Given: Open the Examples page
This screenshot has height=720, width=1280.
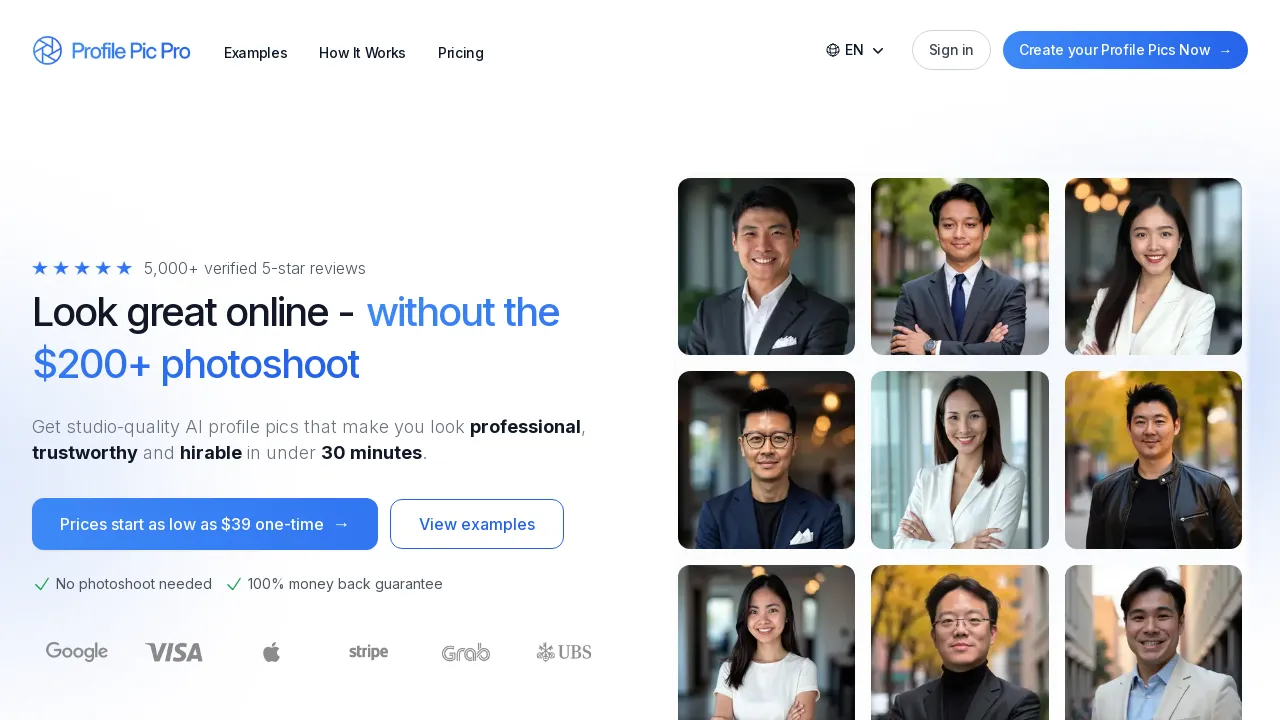Looking at the screenshot, I should [255, 53].
